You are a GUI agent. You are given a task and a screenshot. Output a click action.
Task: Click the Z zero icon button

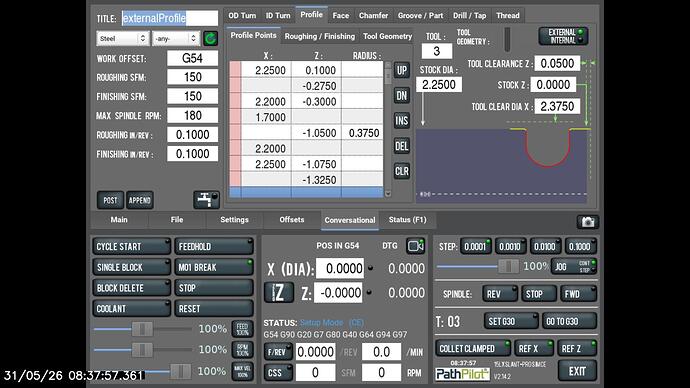(x=279, y=293)
